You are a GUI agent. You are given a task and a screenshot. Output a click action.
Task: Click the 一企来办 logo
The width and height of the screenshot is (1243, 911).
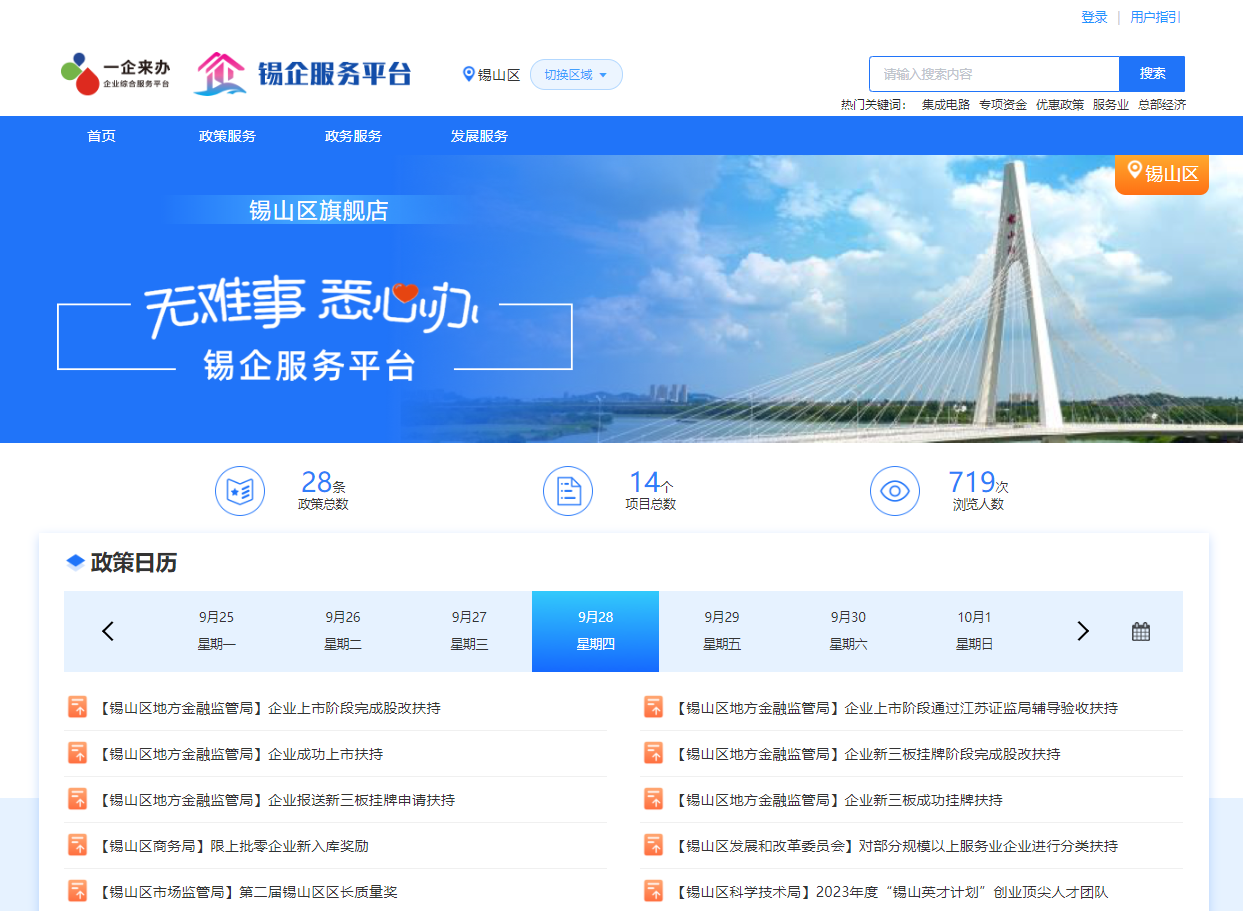pyautogui.click(x=115, y=74)
